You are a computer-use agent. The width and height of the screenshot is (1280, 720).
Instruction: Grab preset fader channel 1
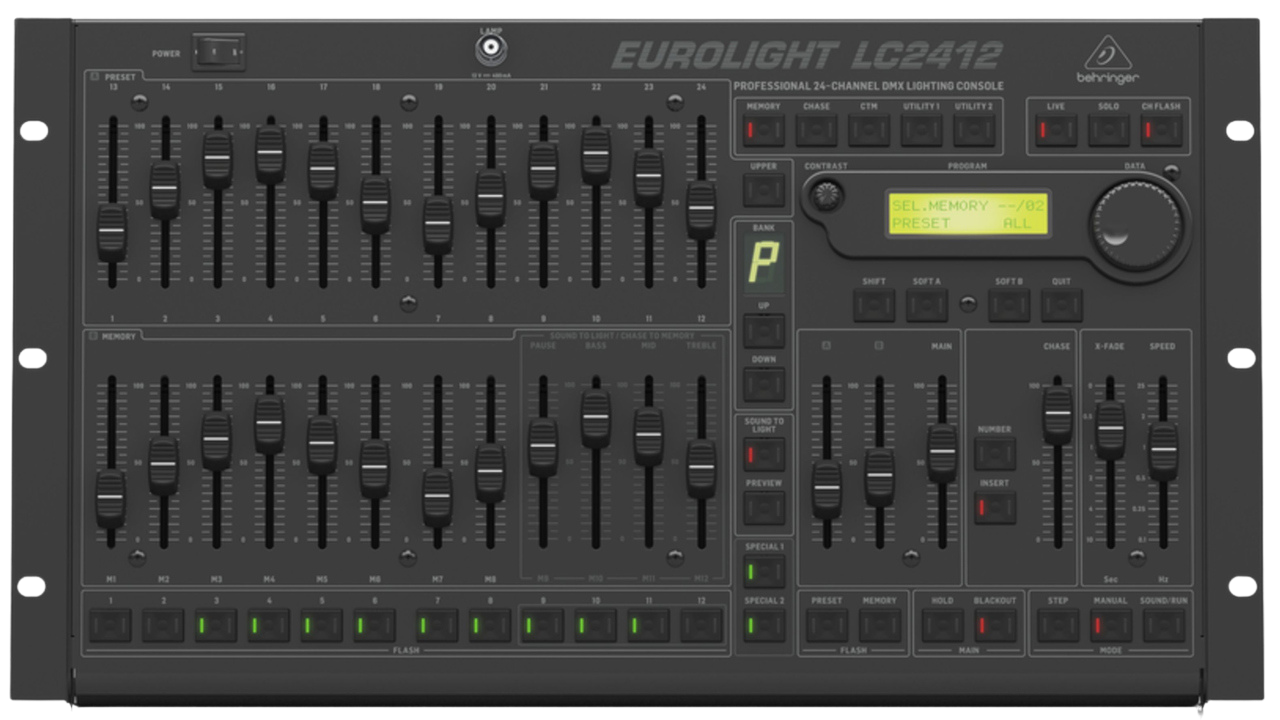pyautogui.click(x=112, y=232)
